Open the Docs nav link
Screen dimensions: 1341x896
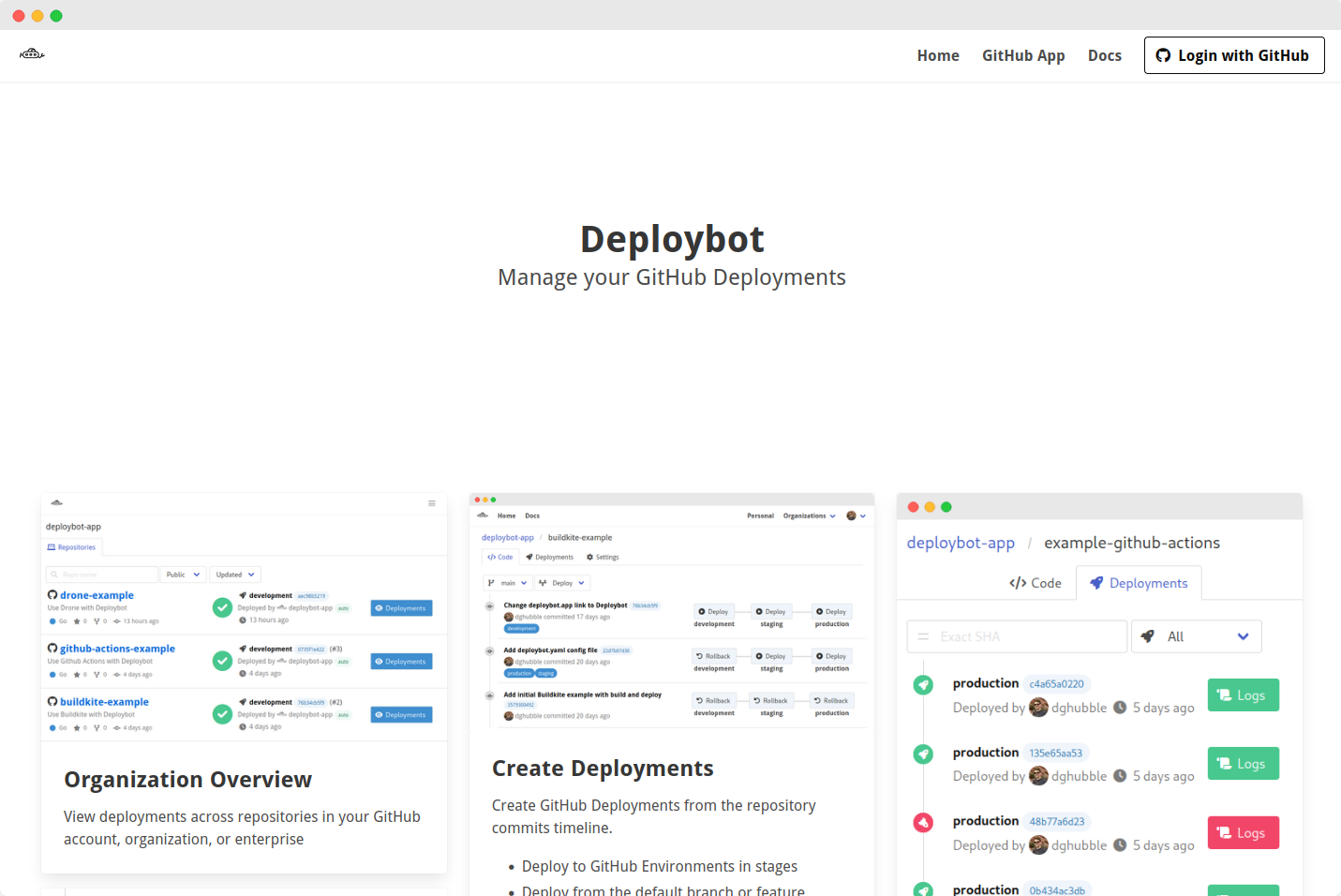pyautogui.click(x=1105, y=55)
